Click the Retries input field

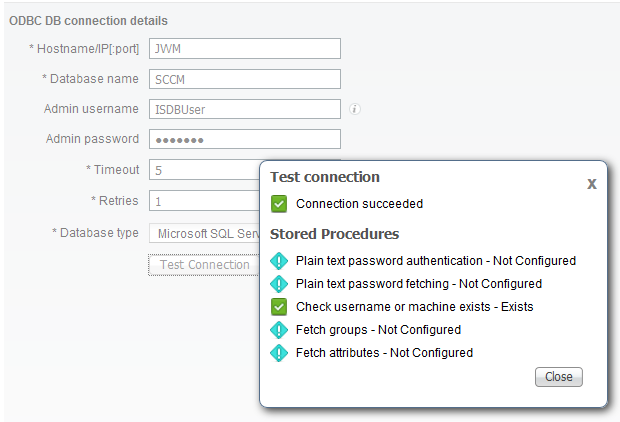pyautogui.click(x=204, y=201)
